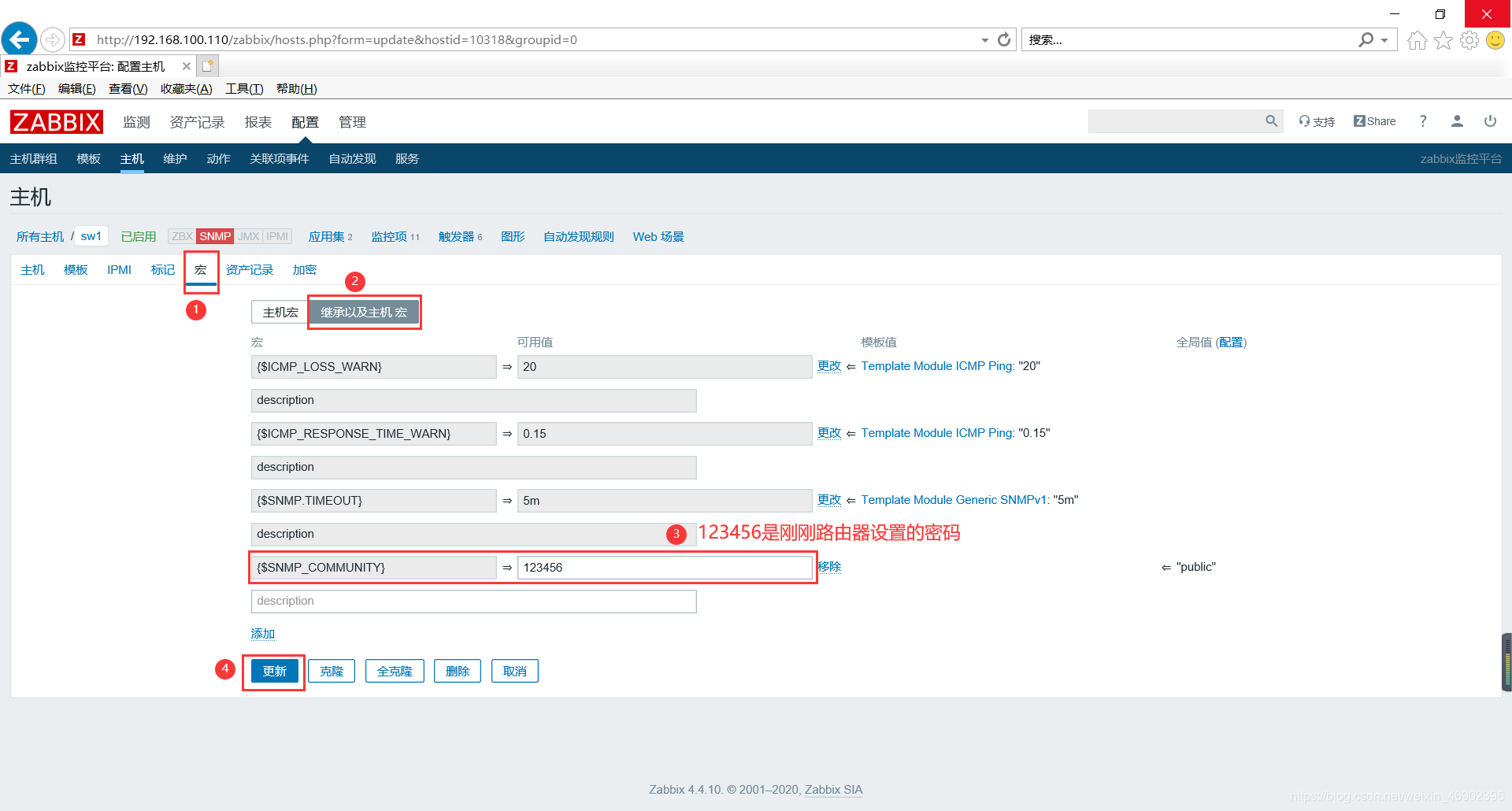Refresh the page with the reload icon
The image size is (1512, 811).
coord(1003,39)
